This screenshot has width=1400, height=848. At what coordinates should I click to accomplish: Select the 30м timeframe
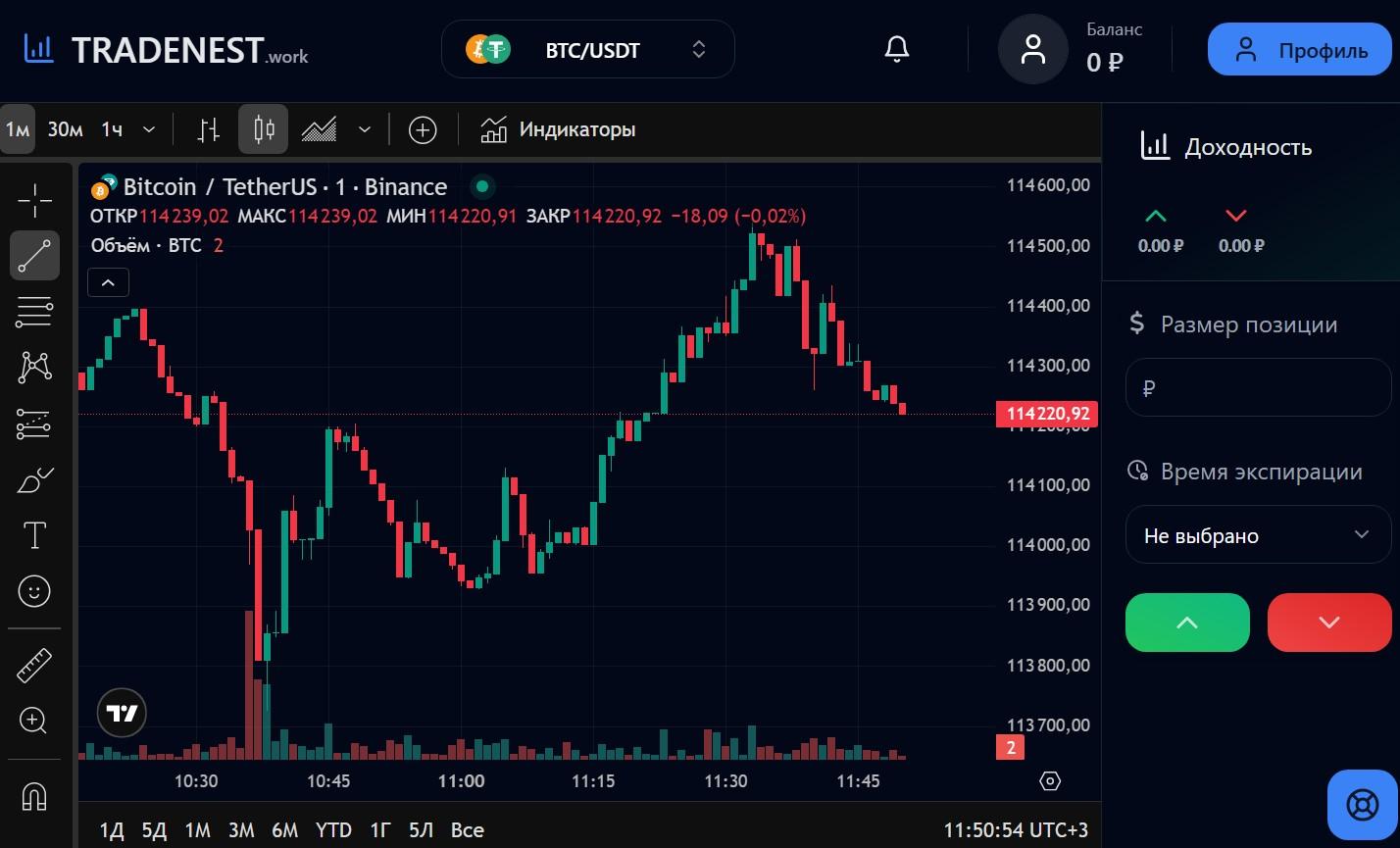65,129
